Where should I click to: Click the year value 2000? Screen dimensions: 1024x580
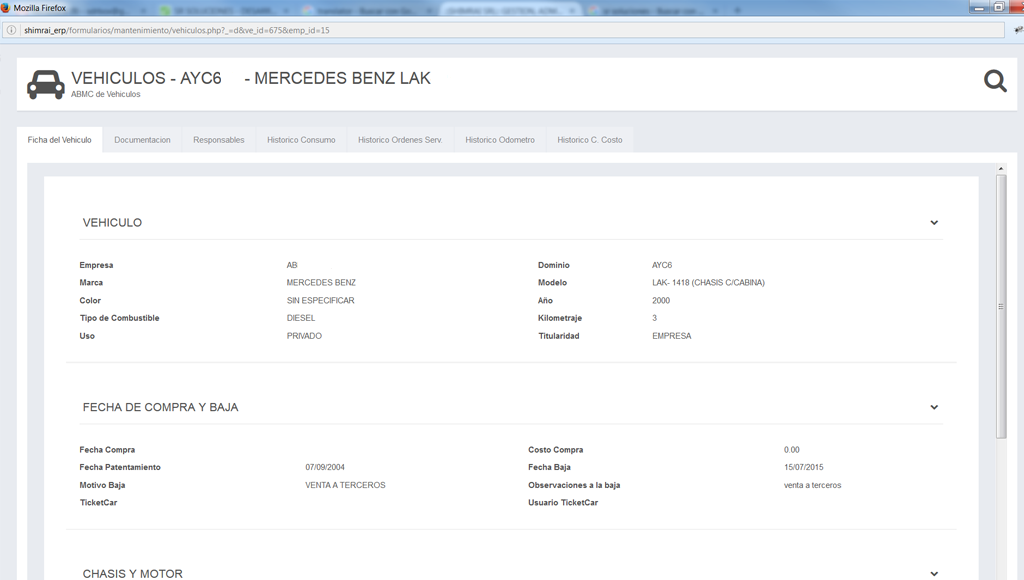[661, 300]
